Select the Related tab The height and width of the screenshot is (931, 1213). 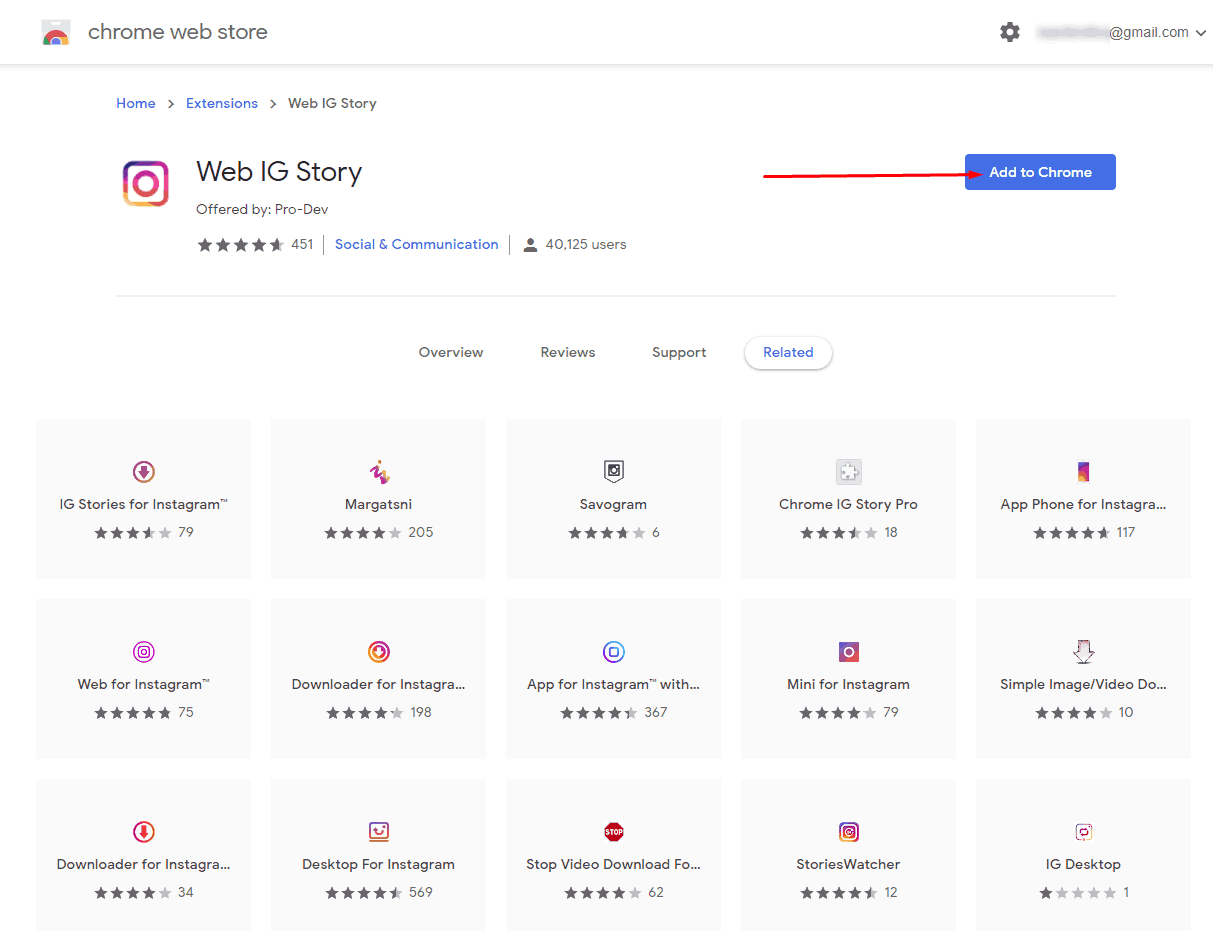click(x=788, y=352)
